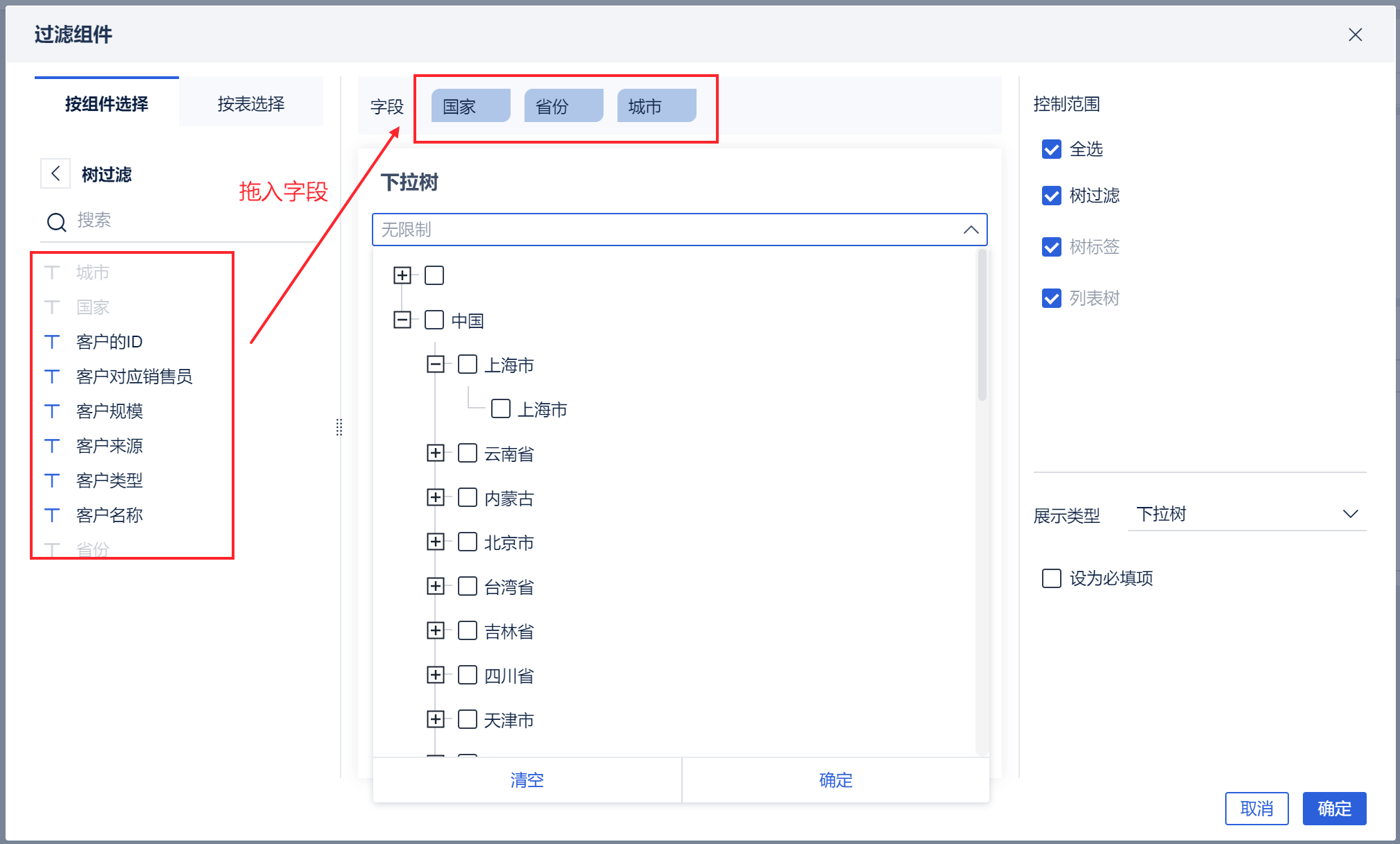The height and width of the screenshot is (844, 1400).
Task: Close the 过滤组件 dialog with X
Action: point(1355,35)
